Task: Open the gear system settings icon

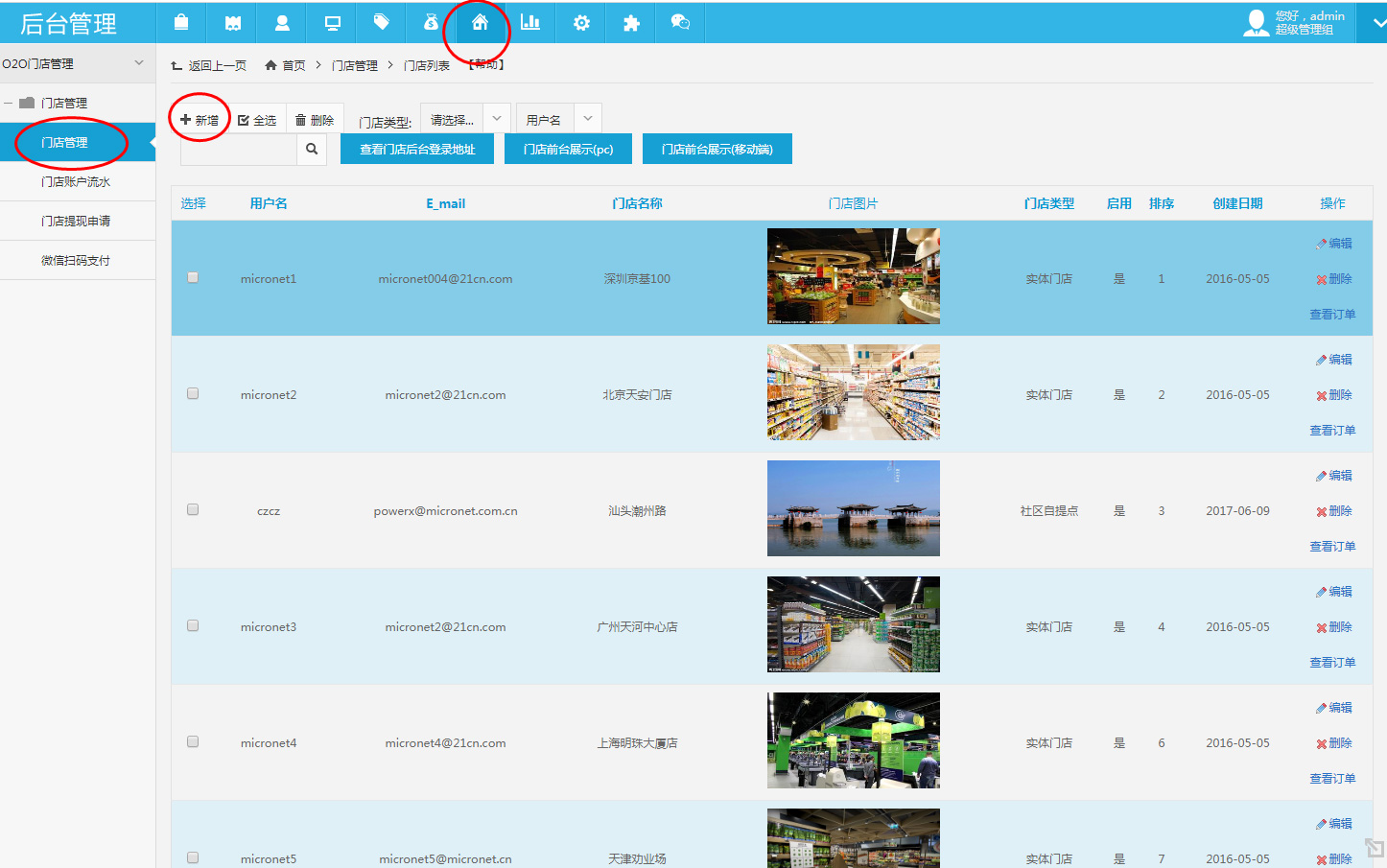Action: (x=581, y=23)
